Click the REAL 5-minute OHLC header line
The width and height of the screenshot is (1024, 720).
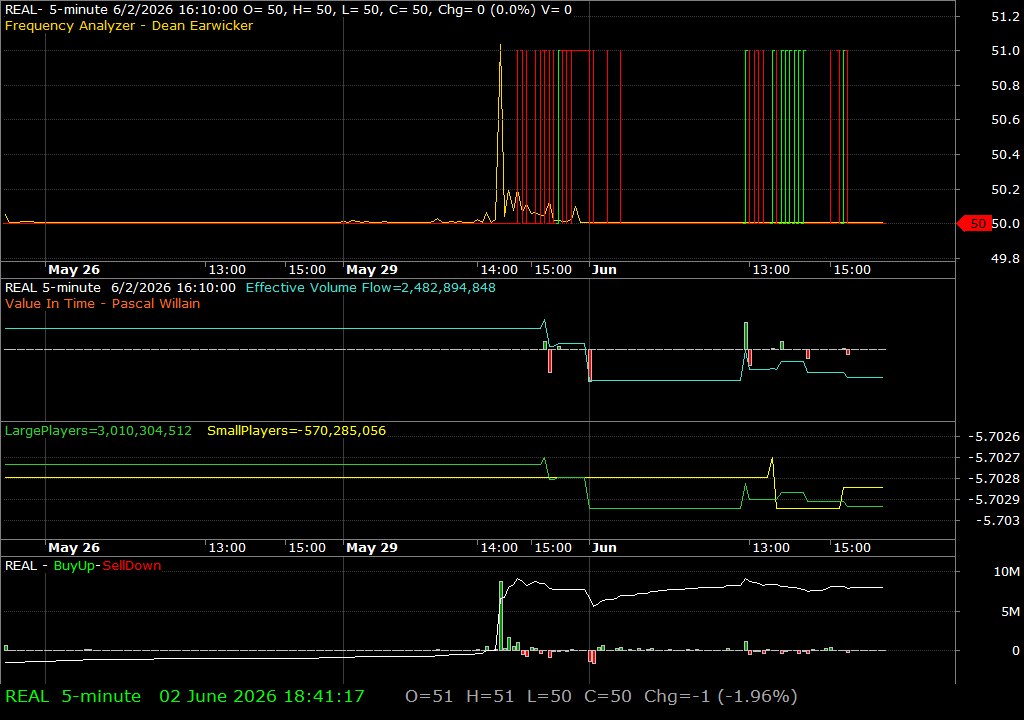coord(288,10)
